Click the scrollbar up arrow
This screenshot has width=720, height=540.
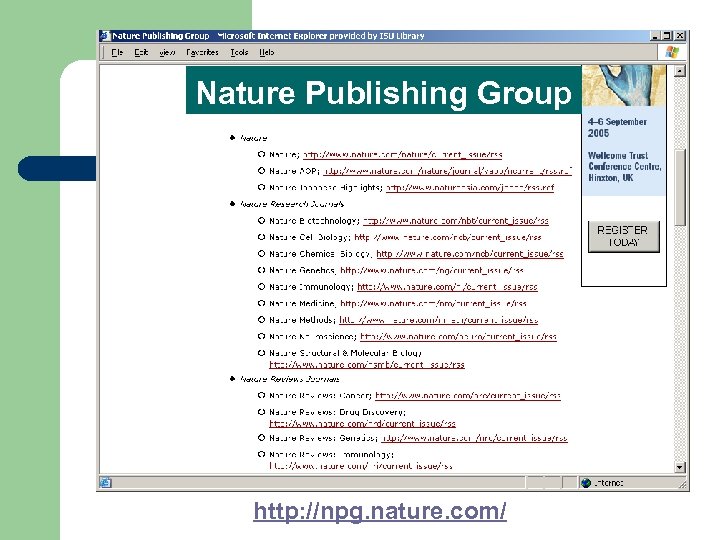point(680,71)
